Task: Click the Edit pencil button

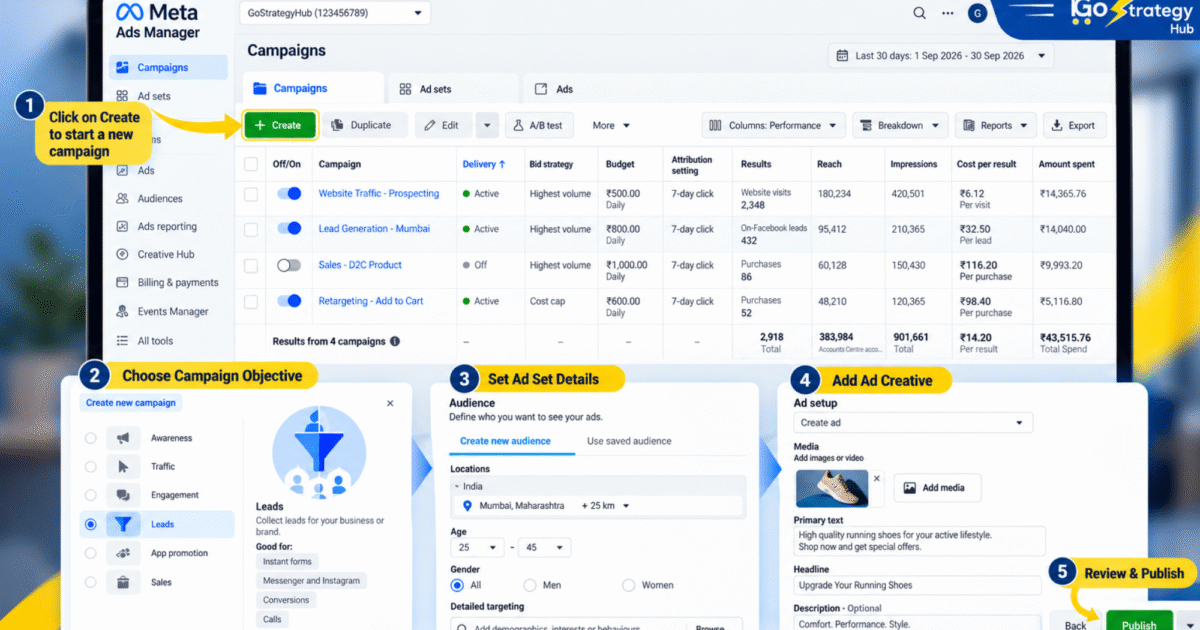Action: coord(444,125)
